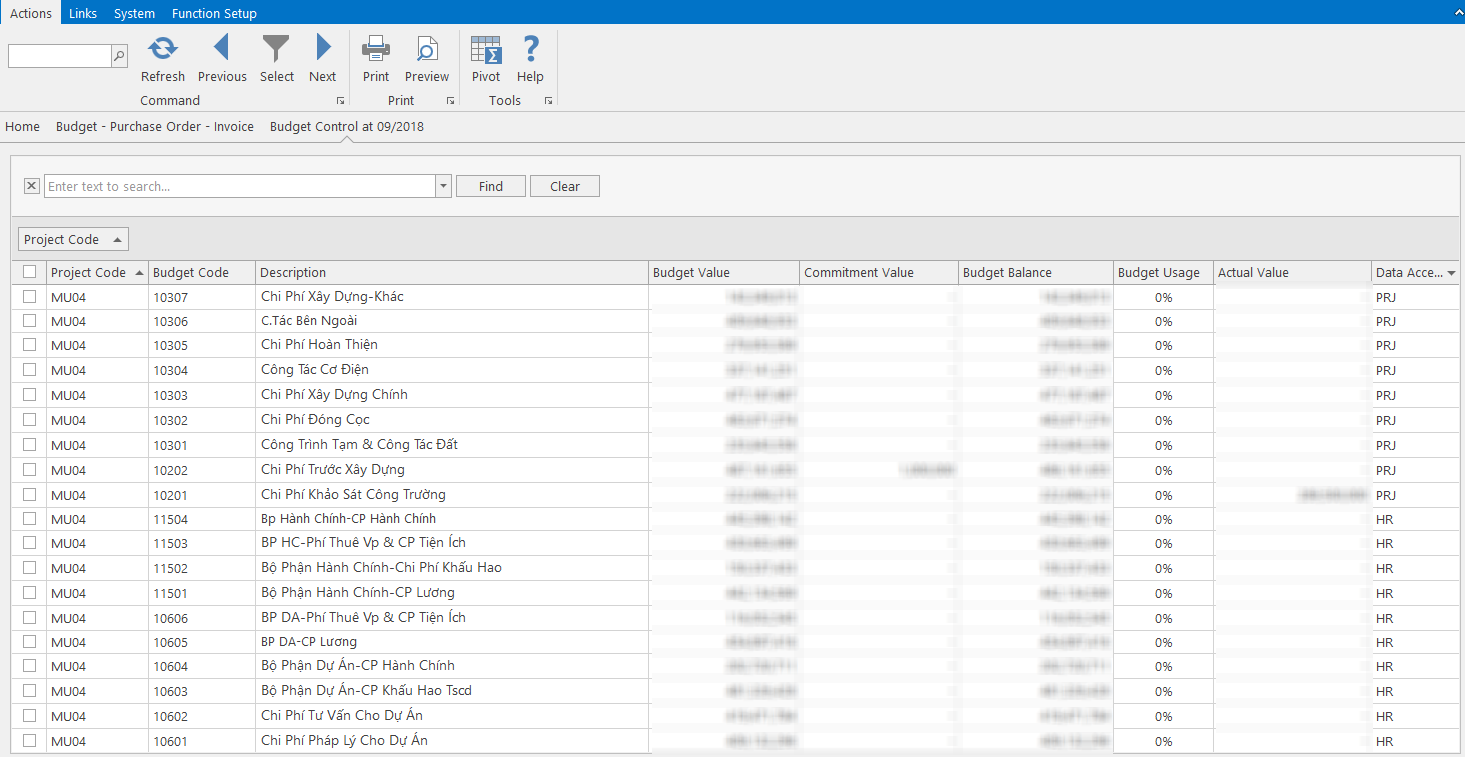Select 'BP DA-CP Lương' description cell
The height and width of the screenshot is (757, 1465).
click(x=452, y=642)
